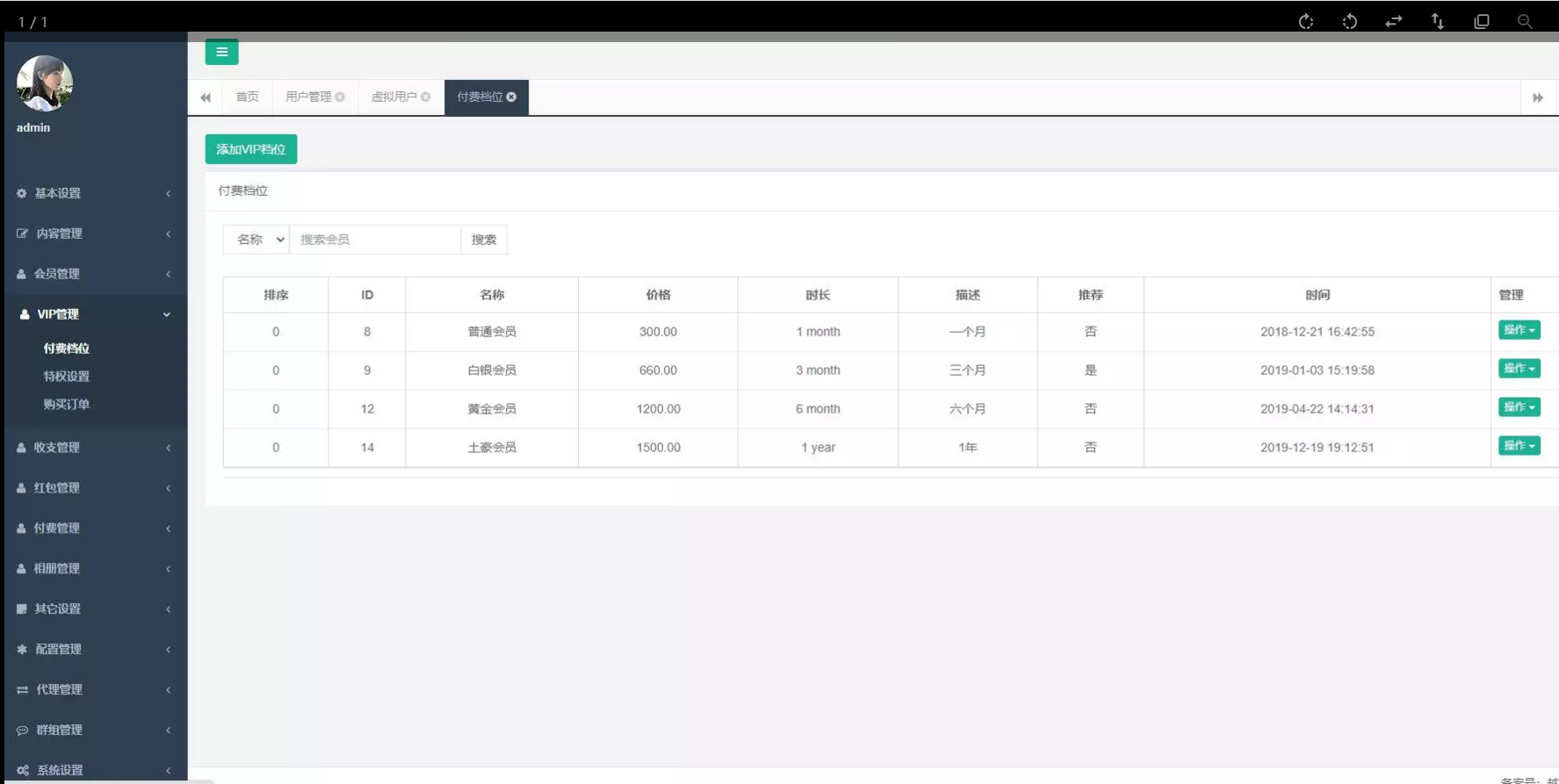Open the 名称 search field dropdown
The image size is (1559, 784).
pos(256,240)
